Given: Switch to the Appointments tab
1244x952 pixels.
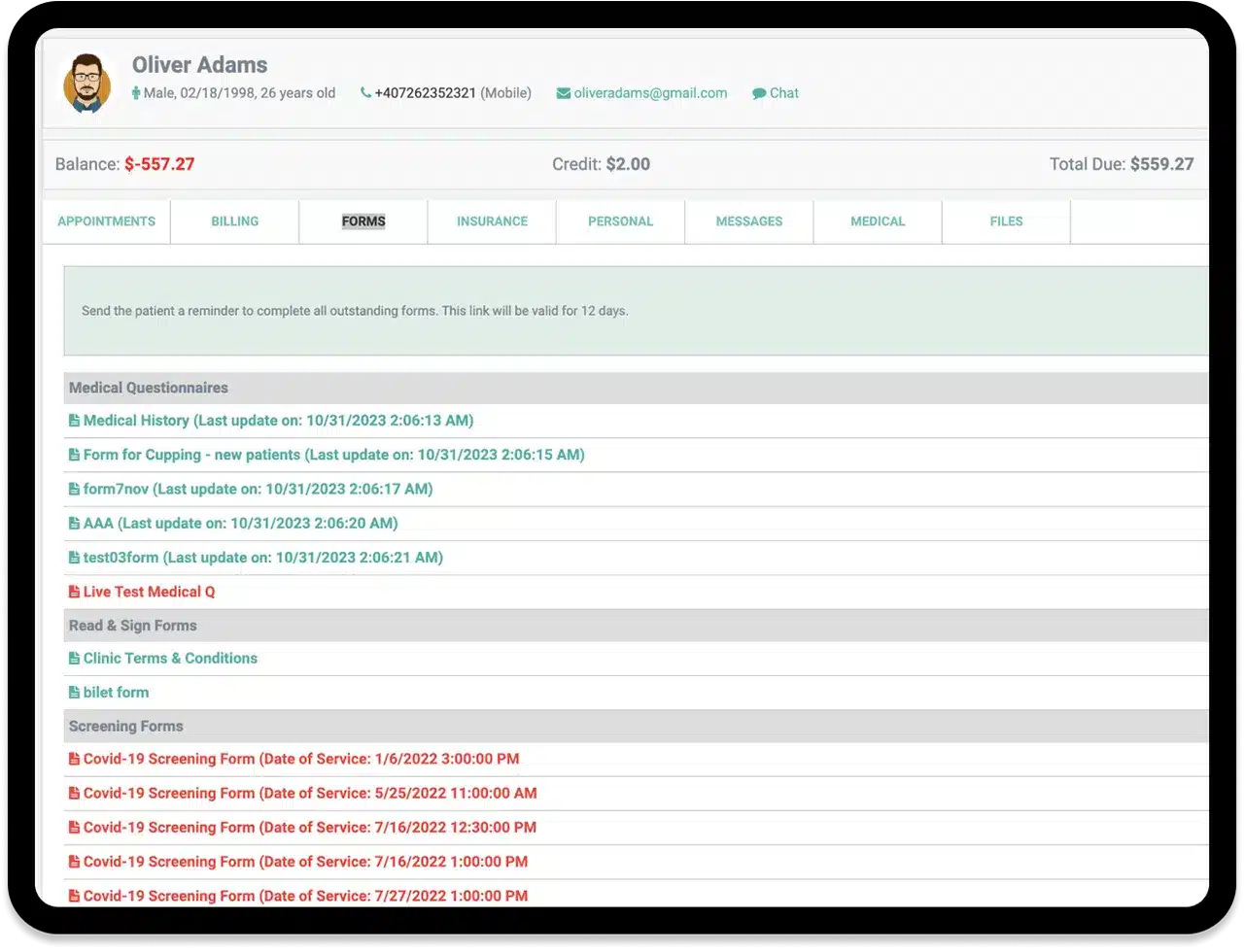Looking at the screenshot, I should click(106, 221).
